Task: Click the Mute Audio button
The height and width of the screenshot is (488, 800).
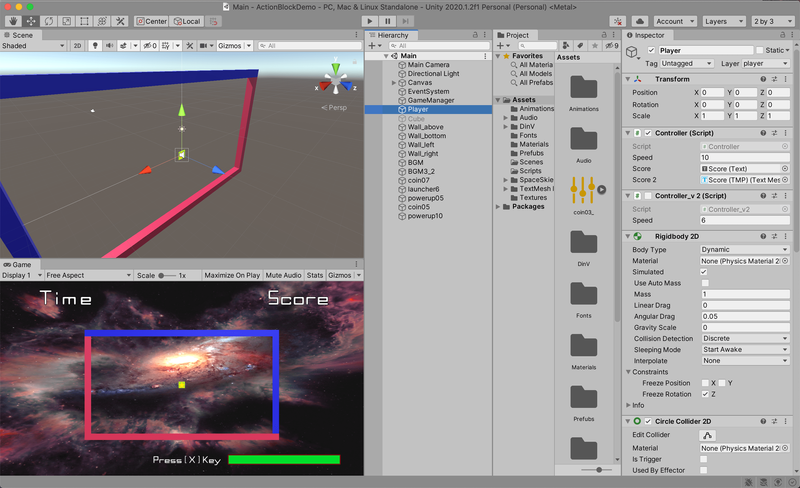Action: click(284, 275)
